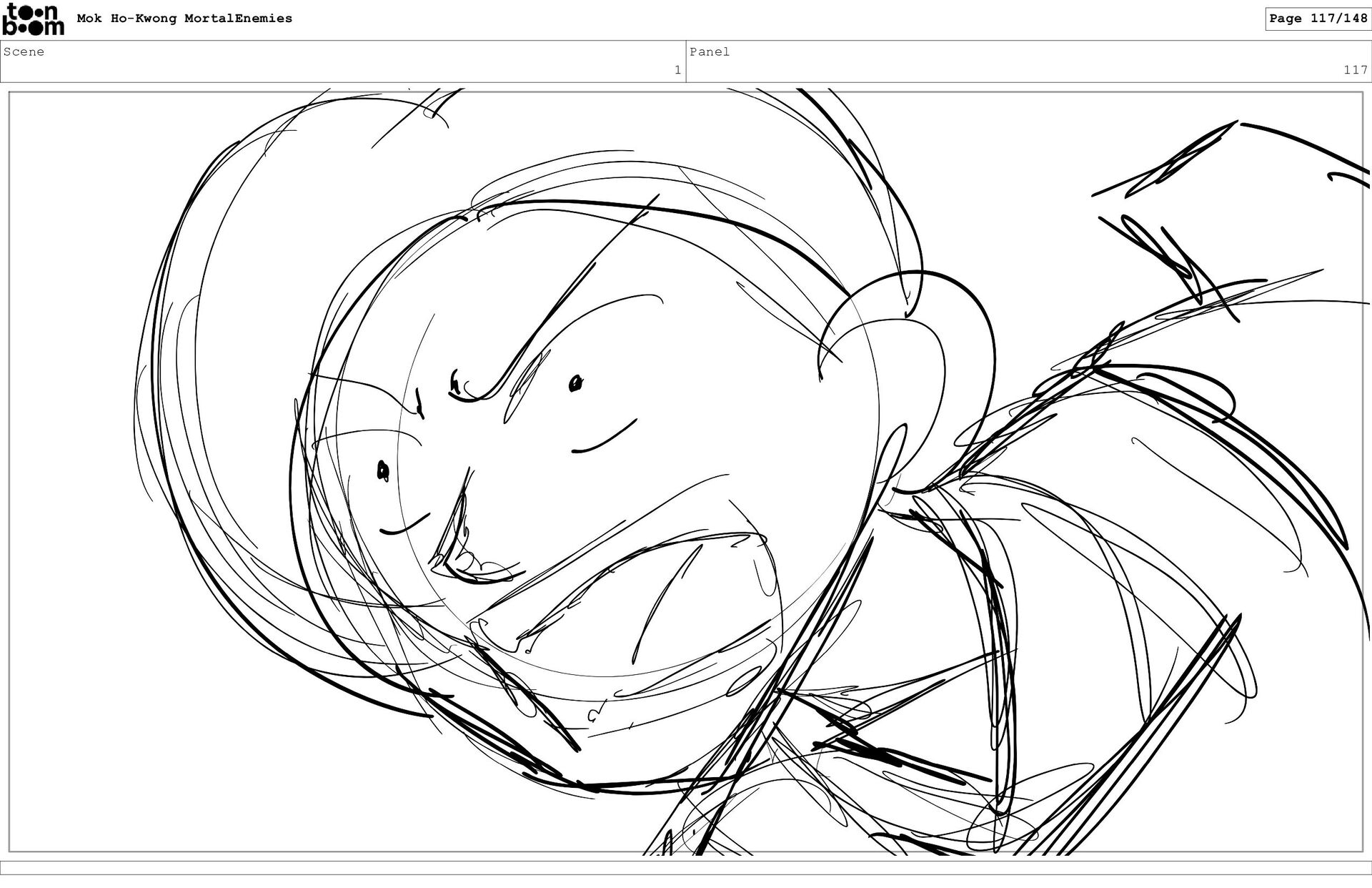The image size is (1372, 888).
Task: Select the 'Scene' header label
Action: tap(24, 51)
